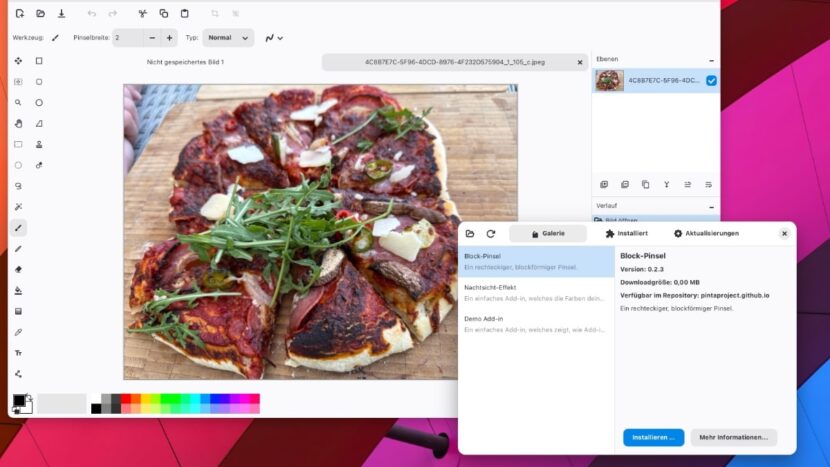Click the Installieren button

click(653, 437)
